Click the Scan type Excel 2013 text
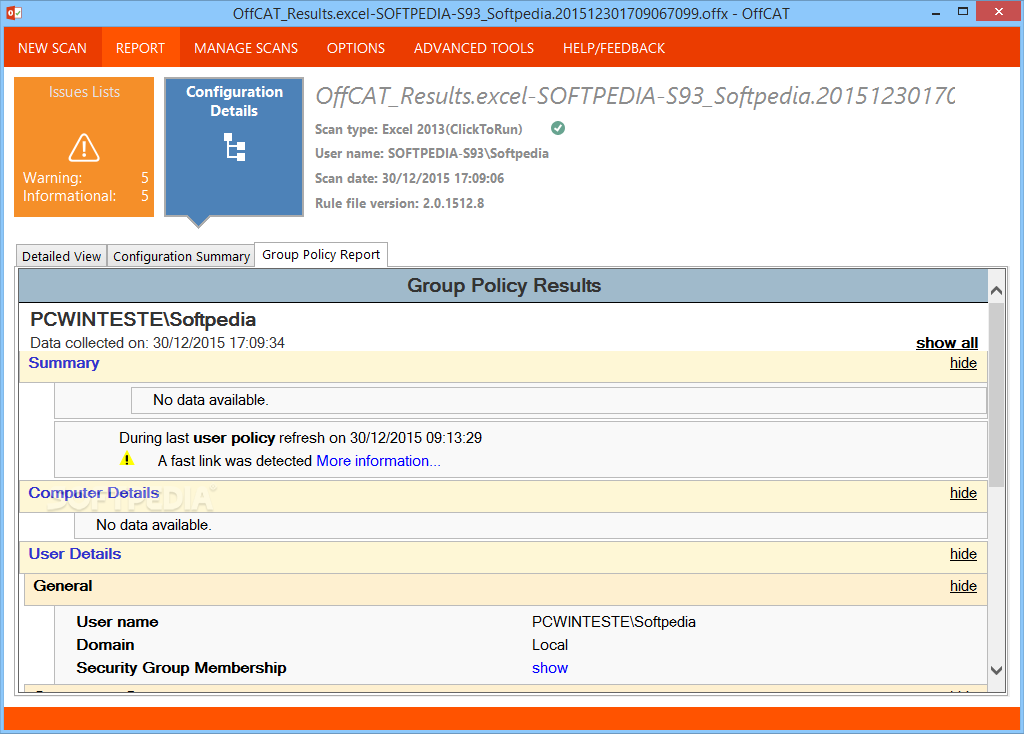The height and width of the screenshot is (734, 1024). pyautogui.click(x=419, y=129)
